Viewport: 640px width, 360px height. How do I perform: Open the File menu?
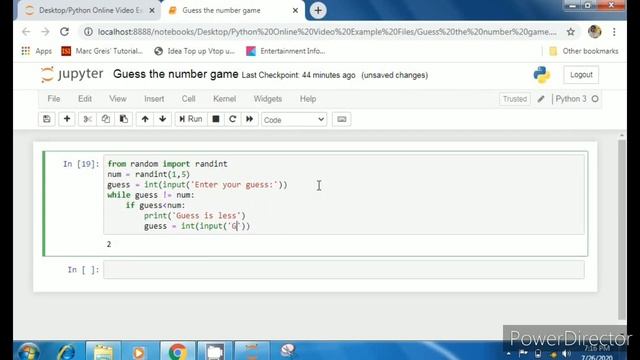[x=54, y=99]
